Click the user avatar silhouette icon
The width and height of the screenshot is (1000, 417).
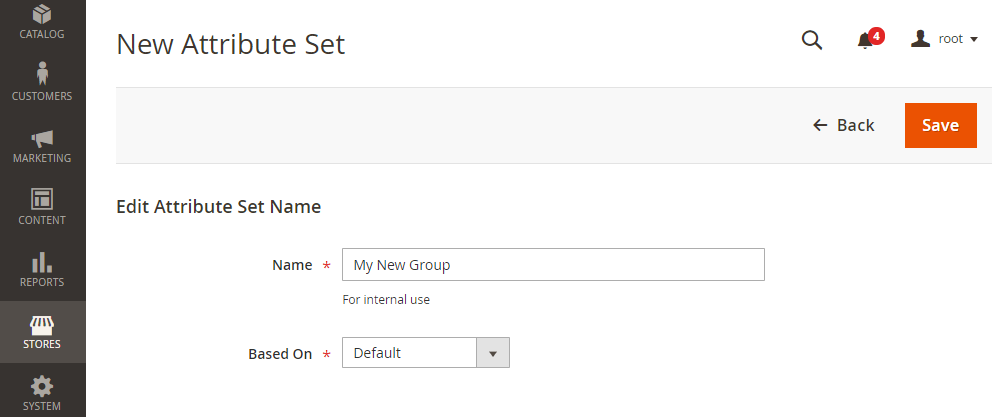(x=920, y=39)
